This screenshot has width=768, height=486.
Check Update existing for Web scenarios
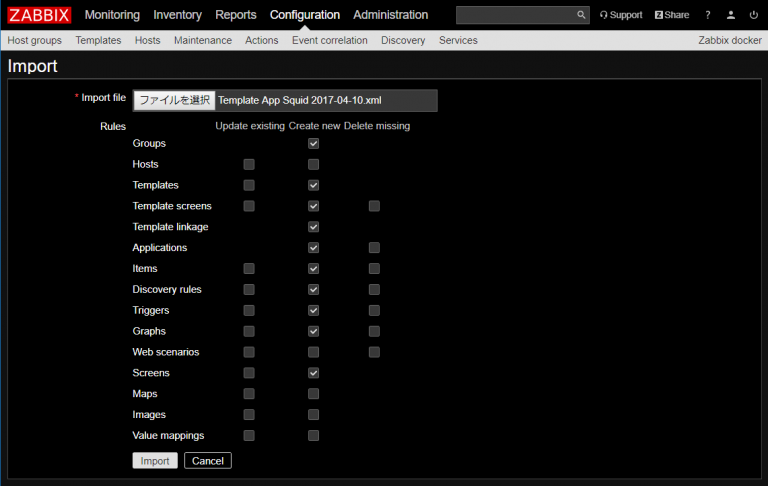[x=249, y=352]
